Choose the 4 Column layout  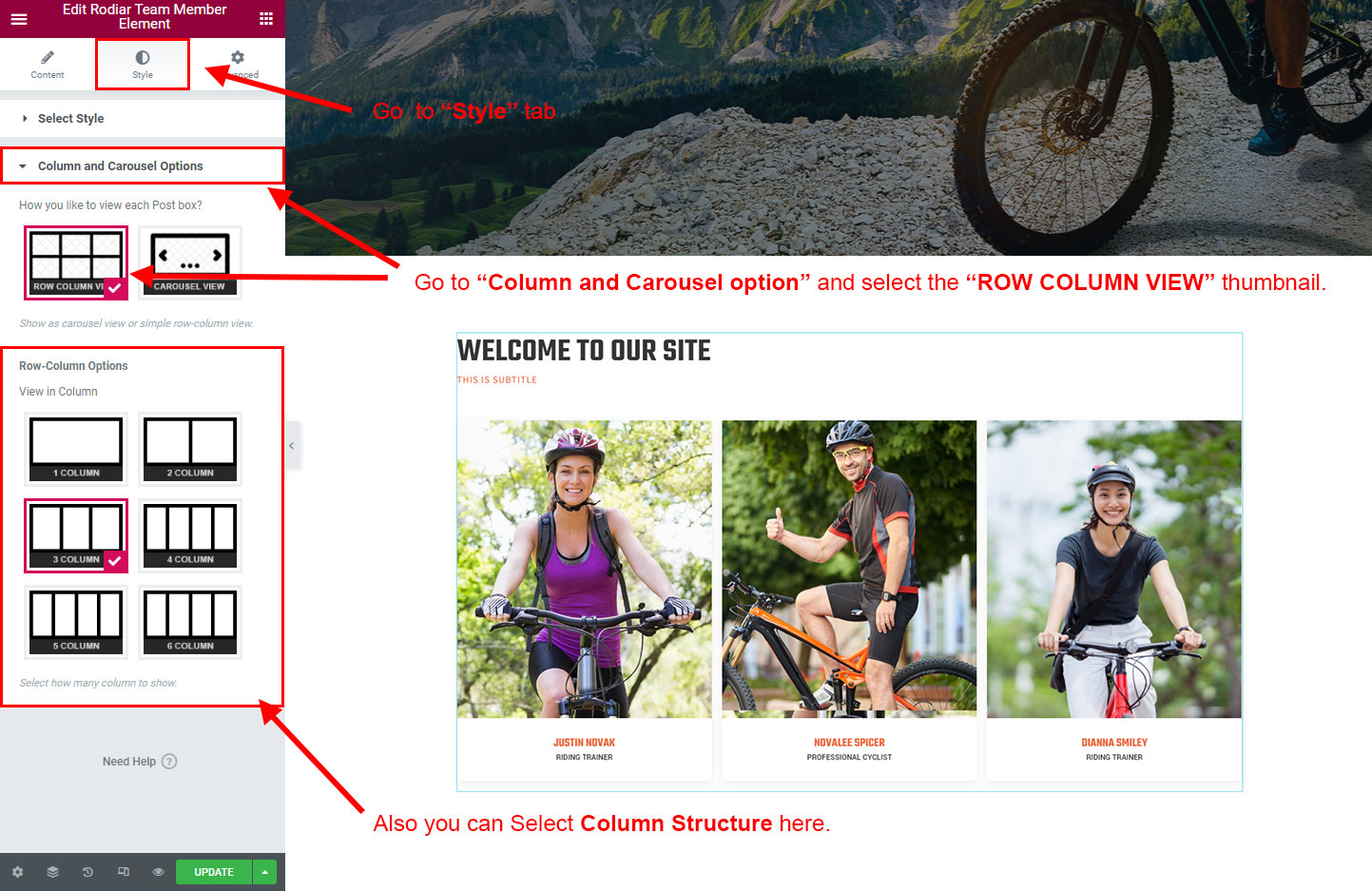click(x=190, y=535)
